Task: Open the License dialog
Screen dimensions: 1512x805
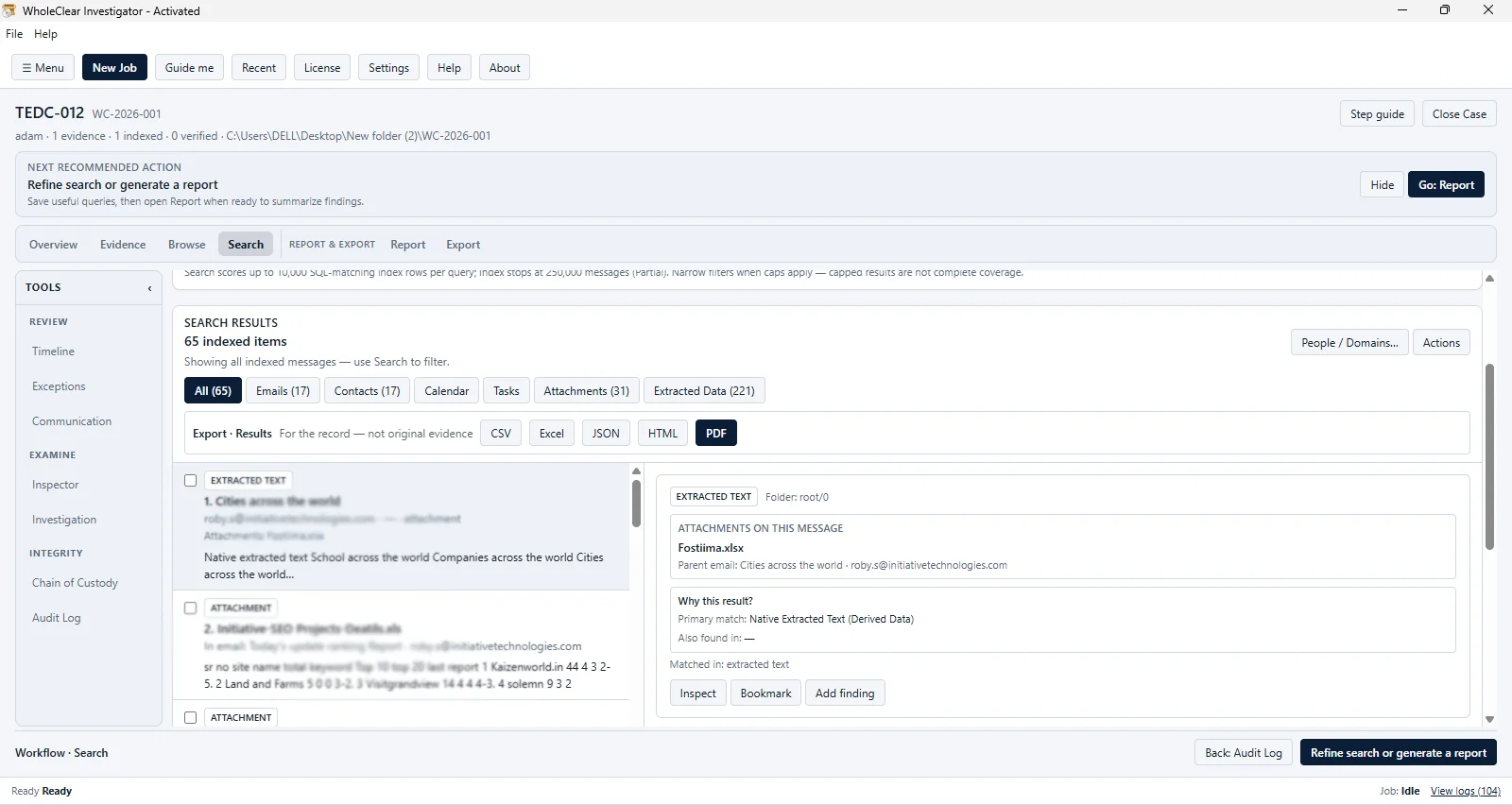Action: tap(322, 68)
